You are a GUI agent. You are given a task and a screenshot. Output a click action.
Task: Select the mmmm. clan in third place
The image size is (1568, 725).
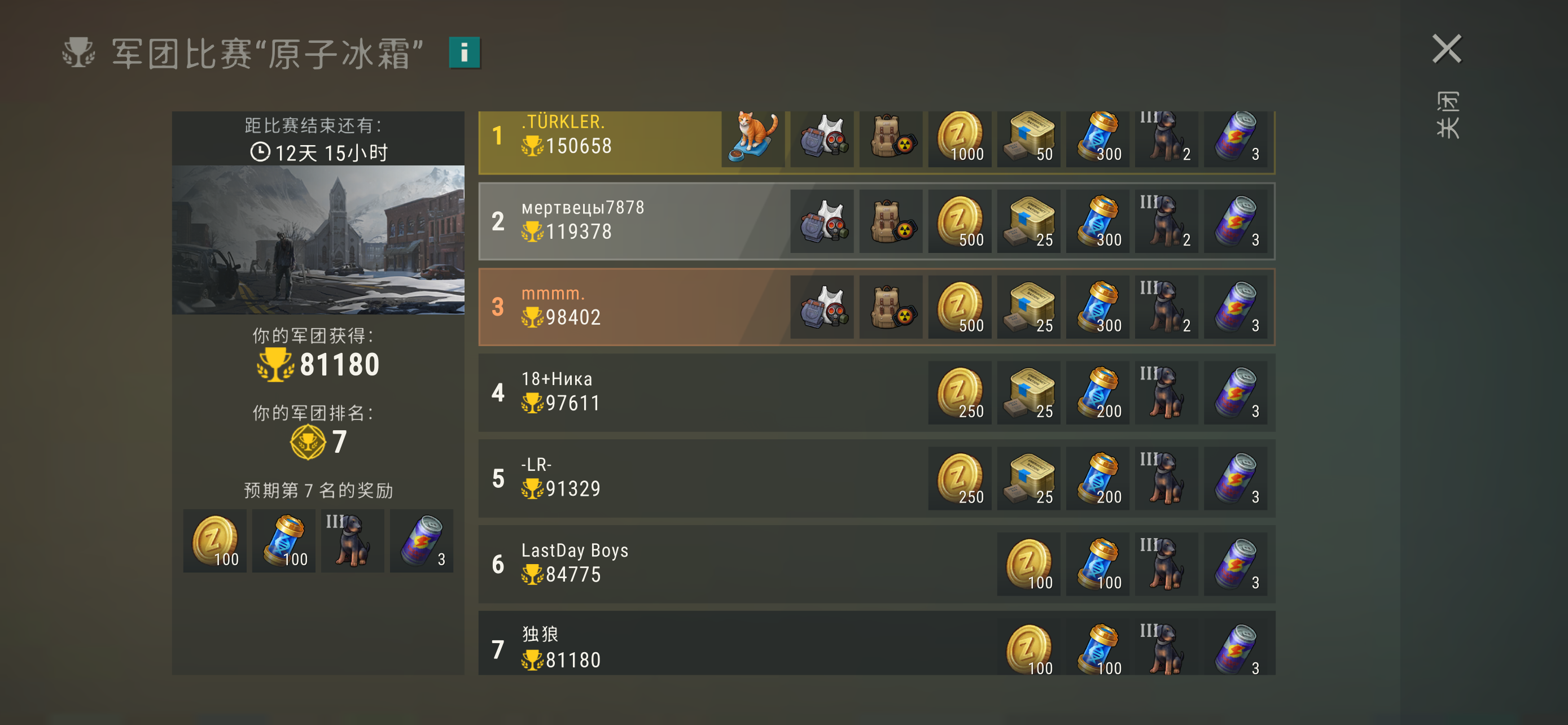tap(877, 307)
